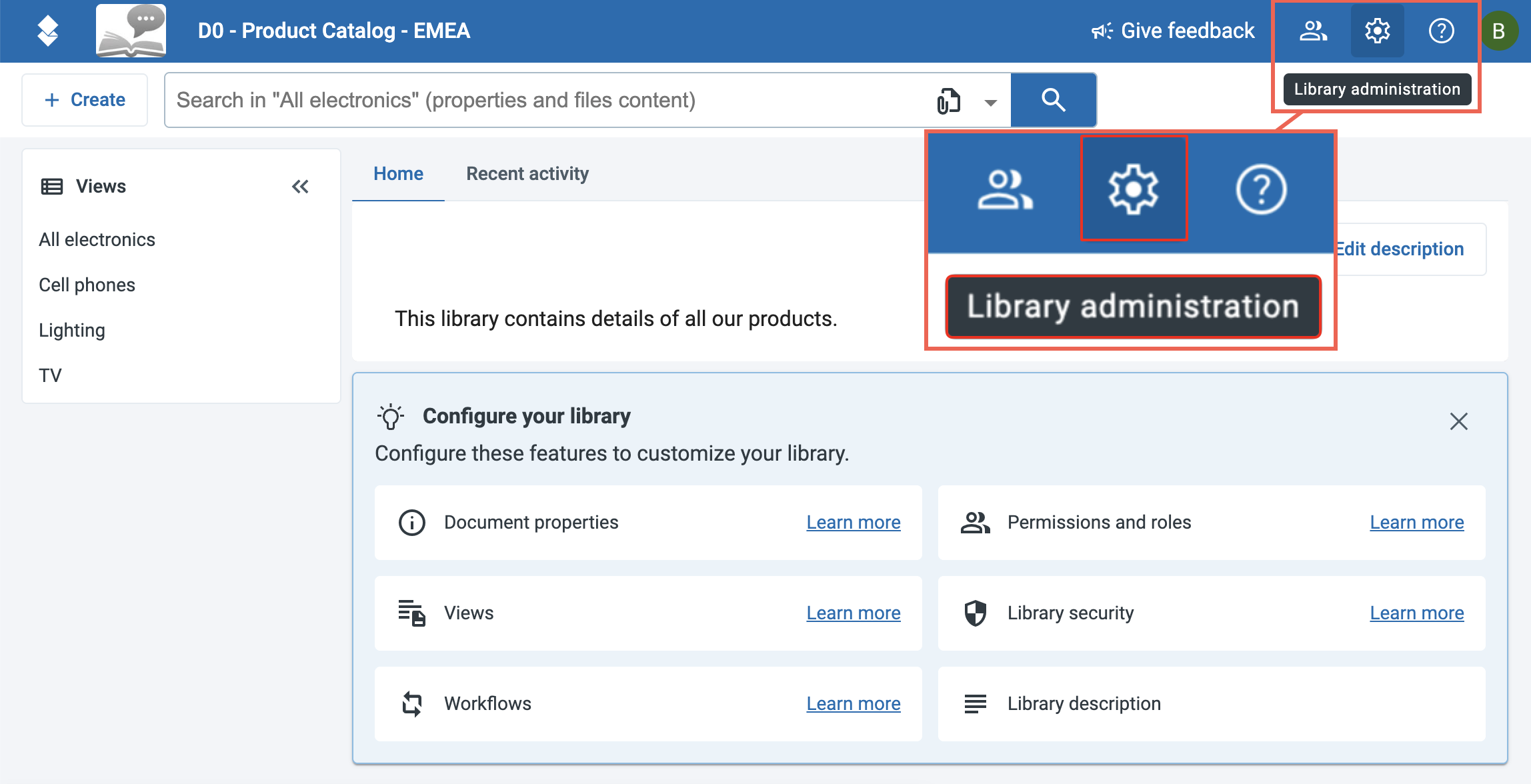Open the Workflows configuration card

[x=648, y=704]
